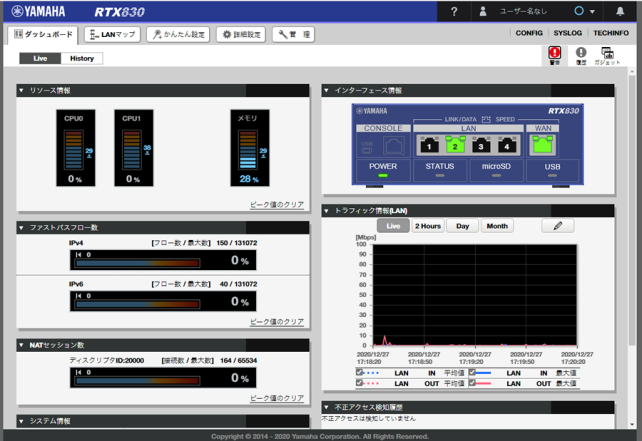Switch to the LANマップ tab
The height and width of the screenshot is (441, 642).
(112, 34)
